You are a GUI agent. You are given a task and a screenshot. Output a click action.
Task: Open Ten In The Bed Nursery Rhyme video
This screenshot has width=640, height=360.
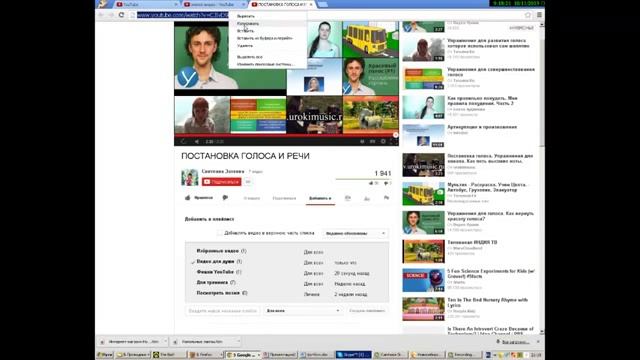pos(487,302)
